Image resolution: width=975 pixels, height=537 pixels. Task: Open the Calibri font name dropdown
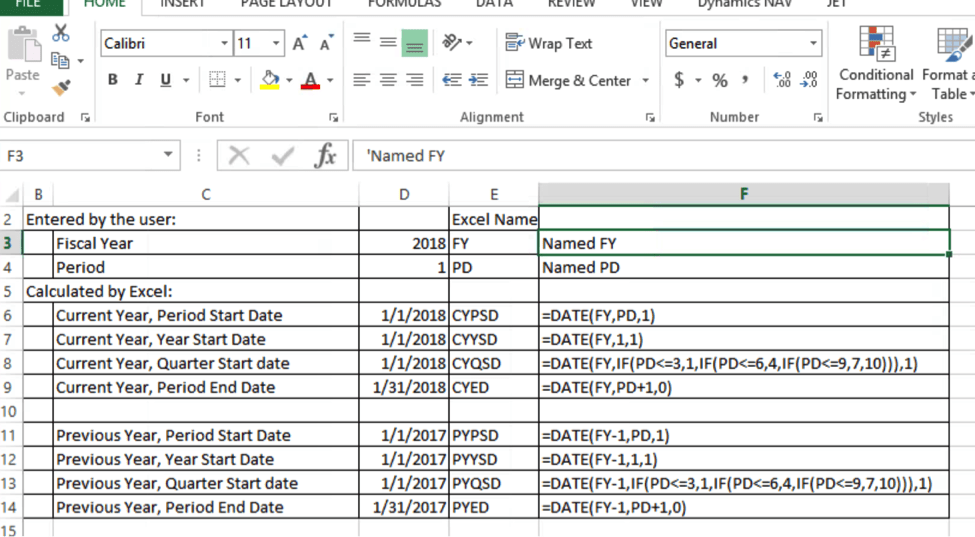[x=224, y=44]
